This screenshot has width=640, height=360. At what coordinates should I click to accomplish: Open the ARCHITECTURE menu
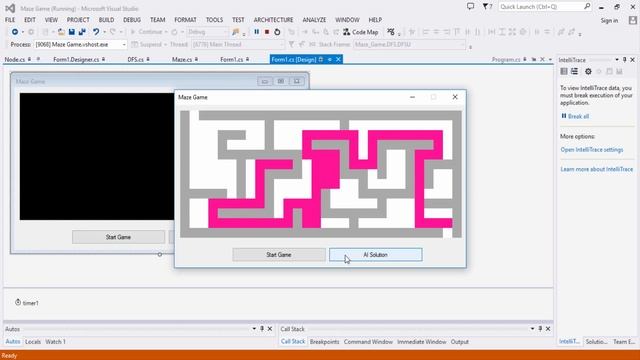click(x=273, y=20)
